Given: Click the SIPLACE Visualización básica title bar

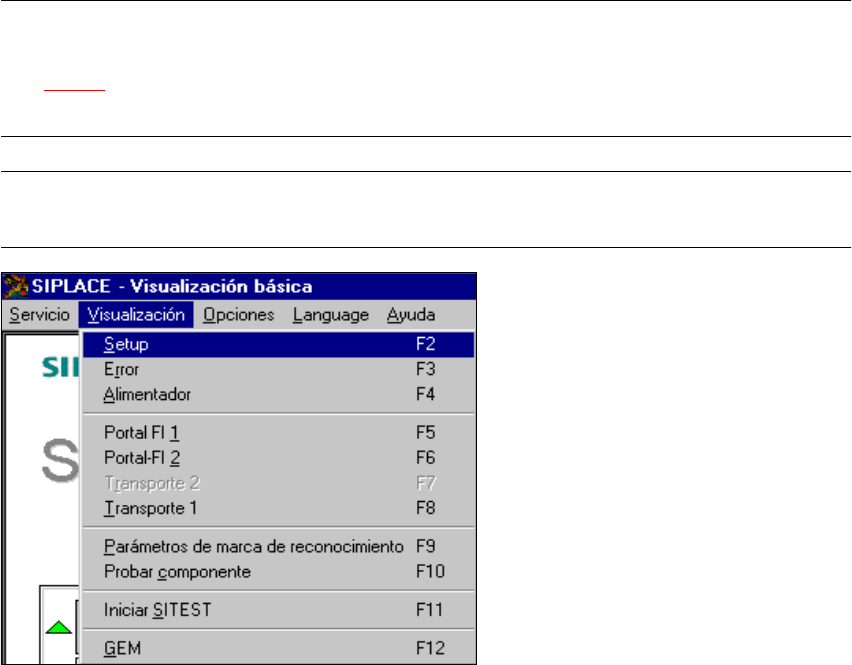Looking at the screenshot, I should (239, 286).
